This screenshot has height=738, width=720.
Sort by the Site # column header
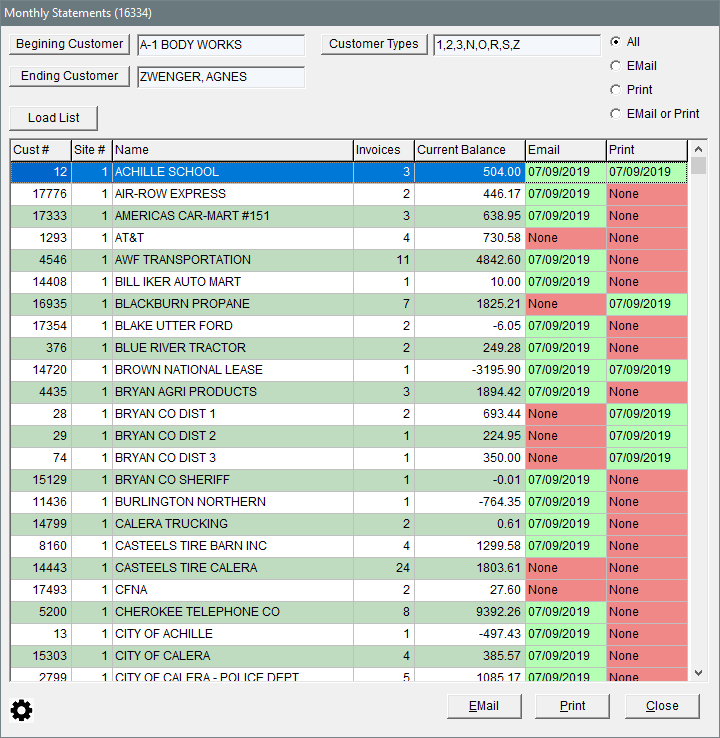point(91,150)
